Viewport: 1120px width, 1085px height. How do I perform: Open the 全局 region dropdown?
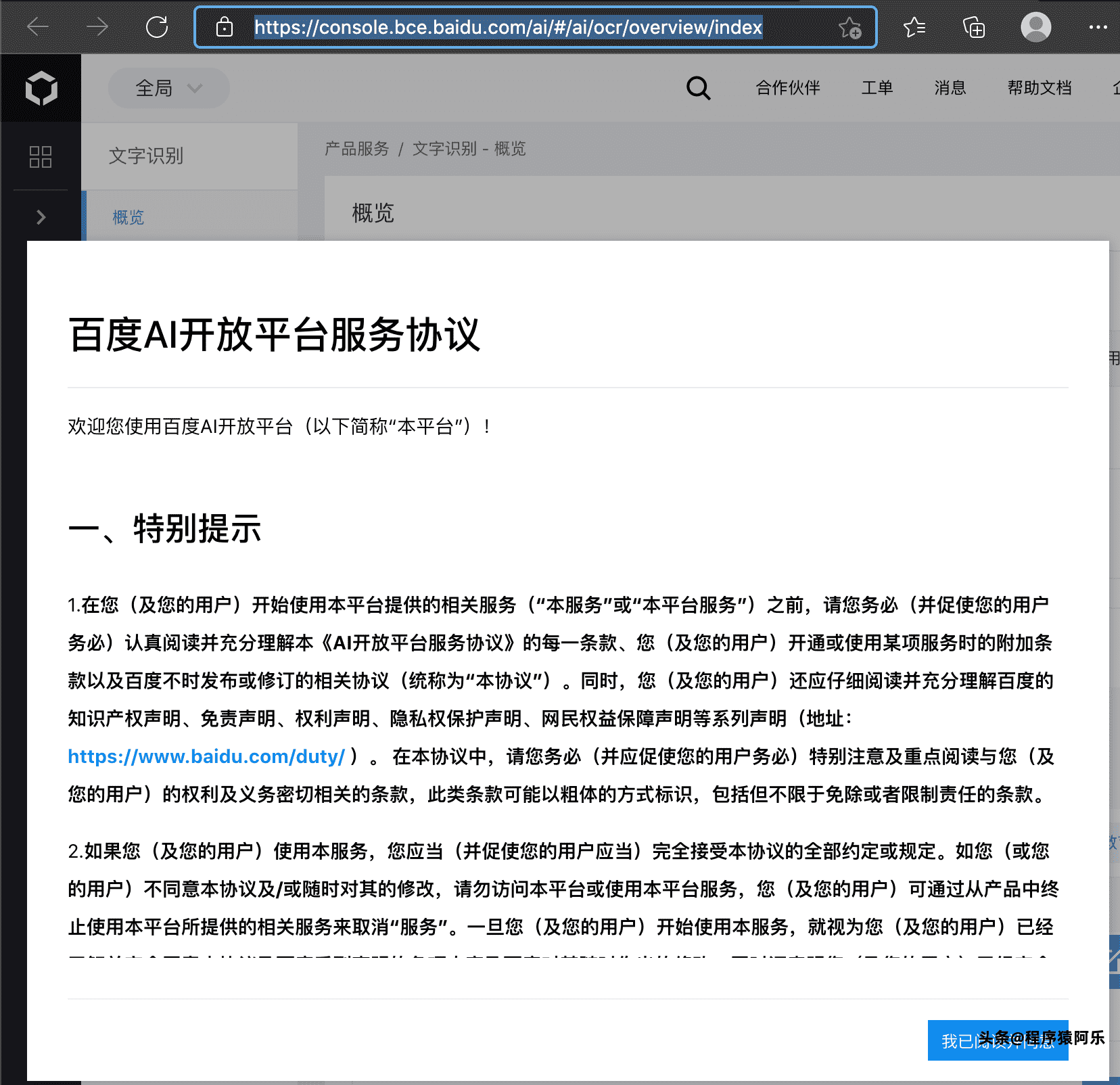[x=168, y=88]
